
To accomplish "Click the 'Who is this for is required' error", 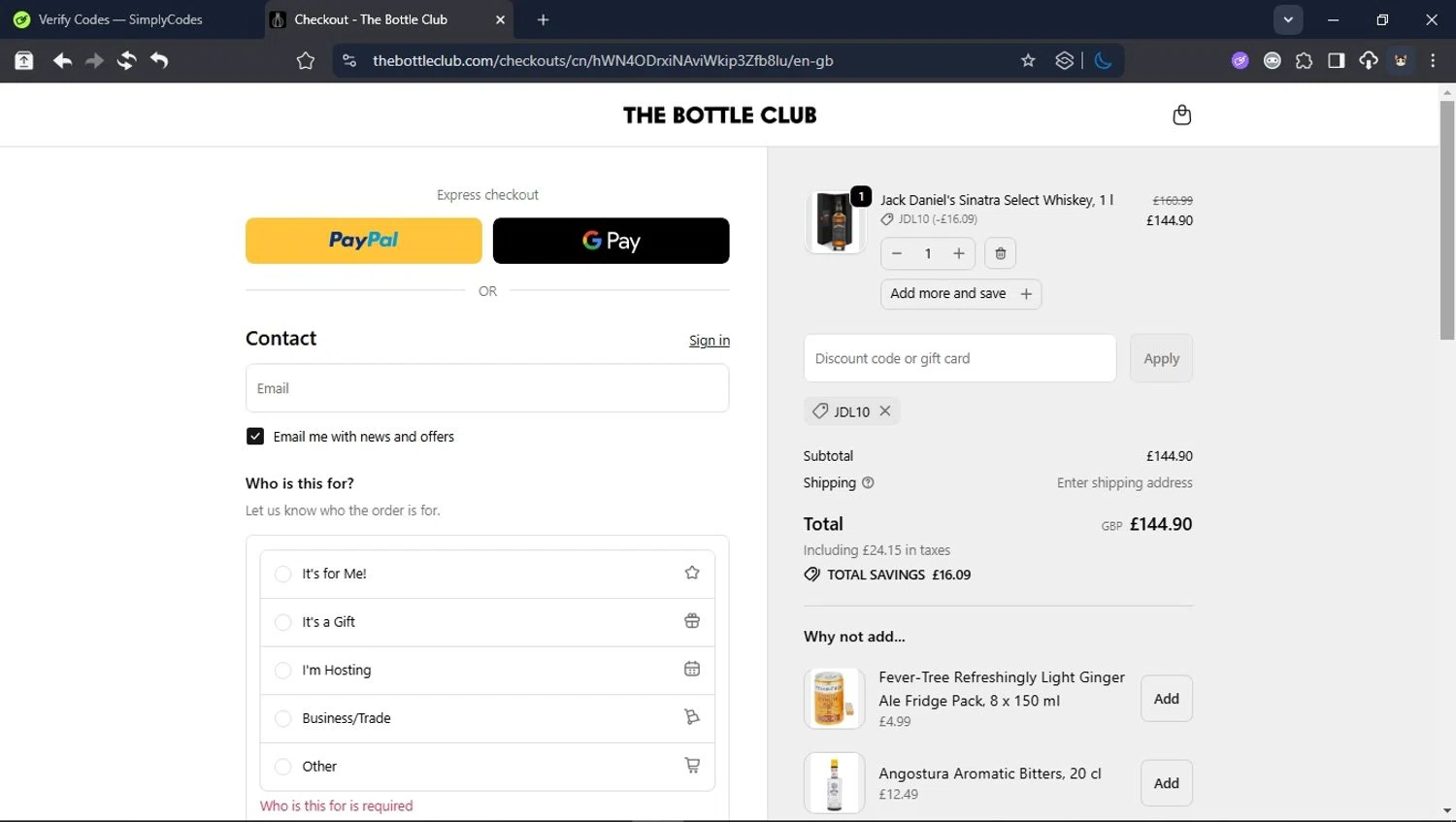I will (x=336, y=806).
